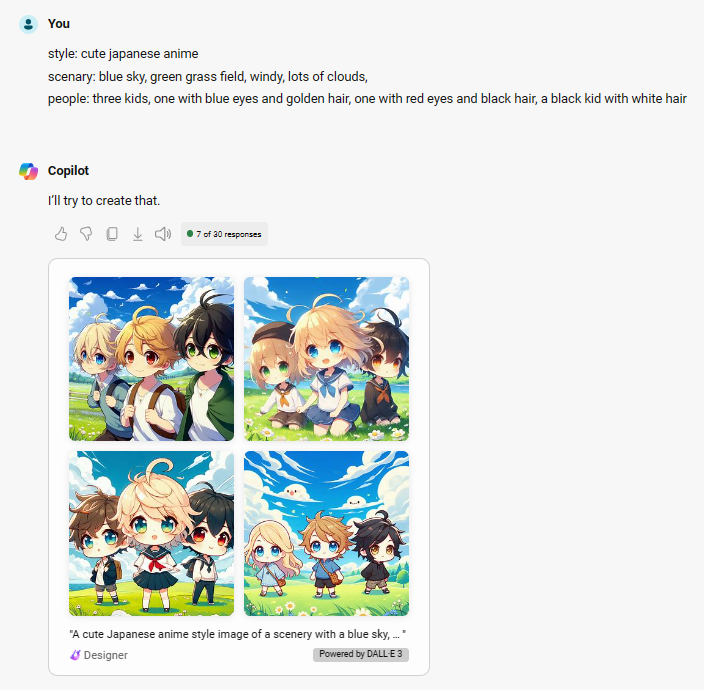Click the purple Designer icon
Viewport: 704px width, 690px height.
[x=75, y=655]
